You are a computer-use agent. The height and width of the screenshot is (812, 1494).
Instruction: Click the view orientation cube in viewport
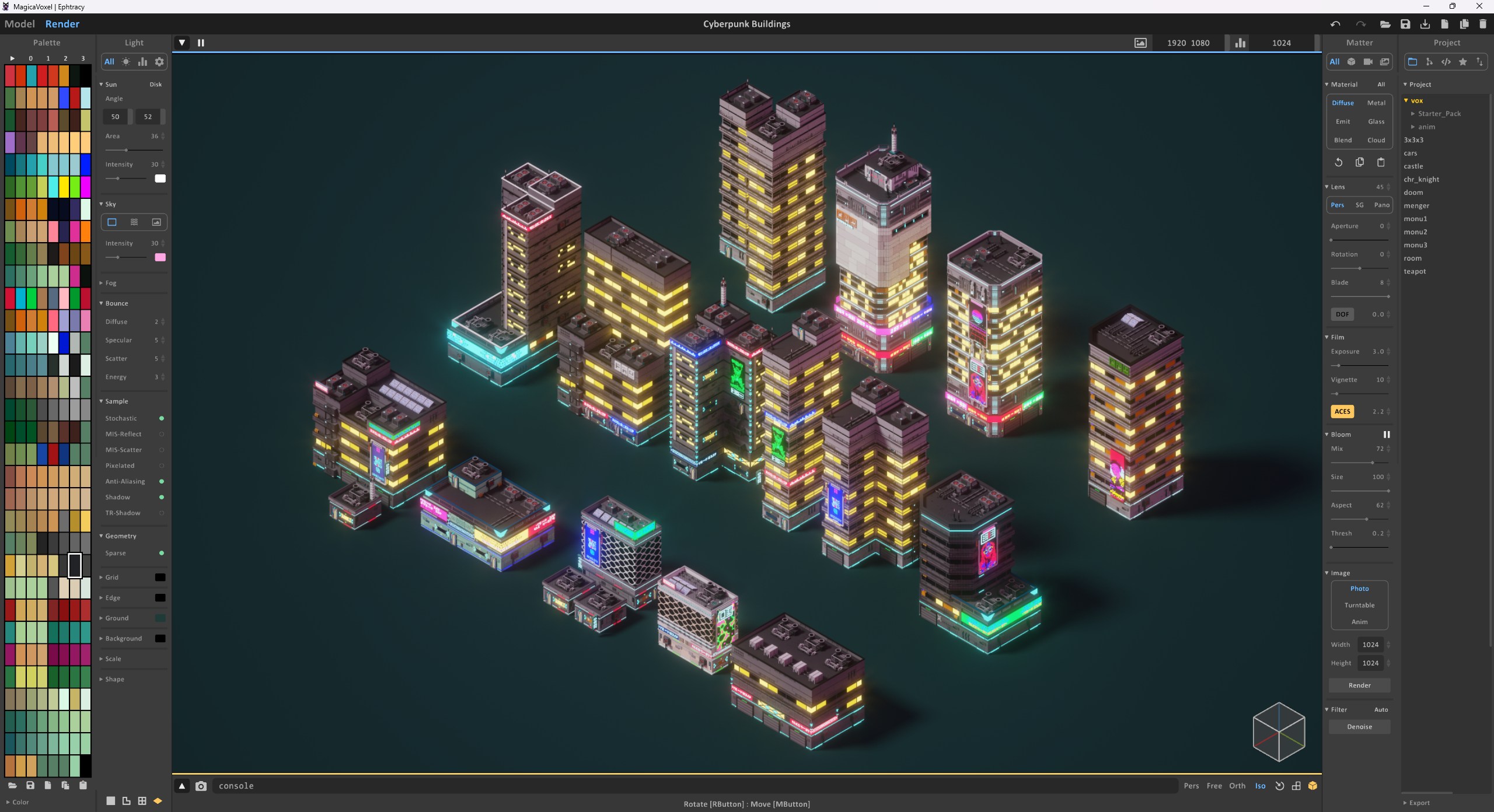point(1279,731)
